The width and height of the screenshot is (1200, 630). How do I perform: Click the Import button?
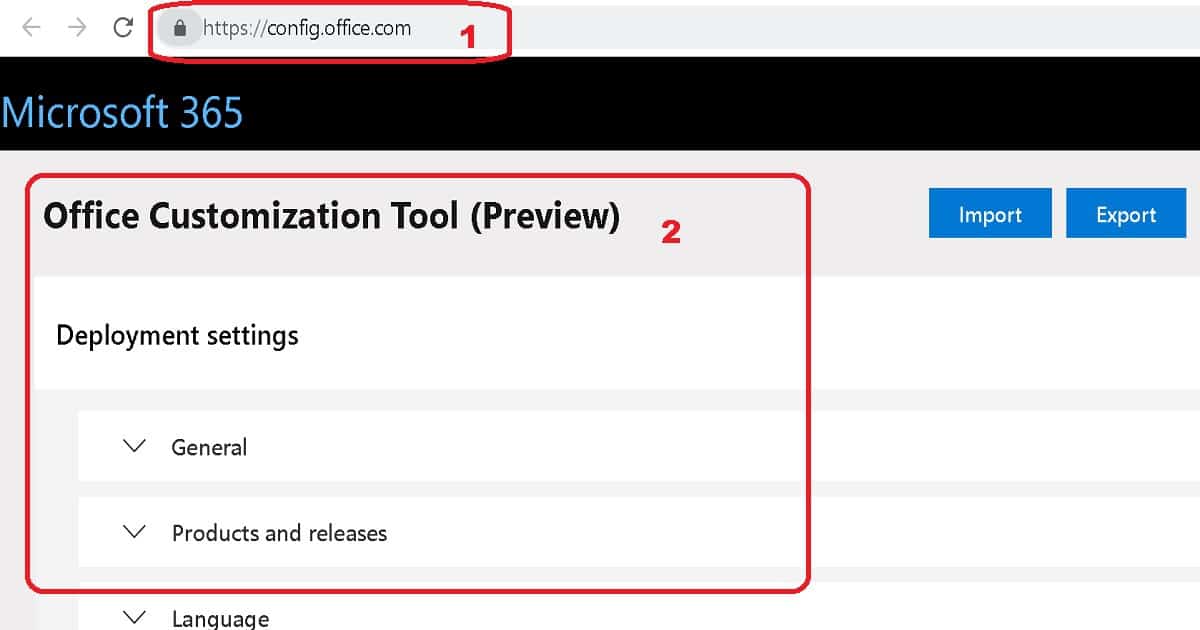(x=990, y=214)
